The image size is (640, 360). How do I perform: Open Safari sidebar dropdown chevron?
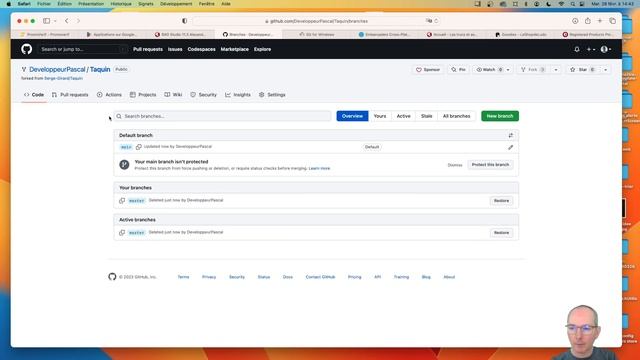(x=55, y=21)
